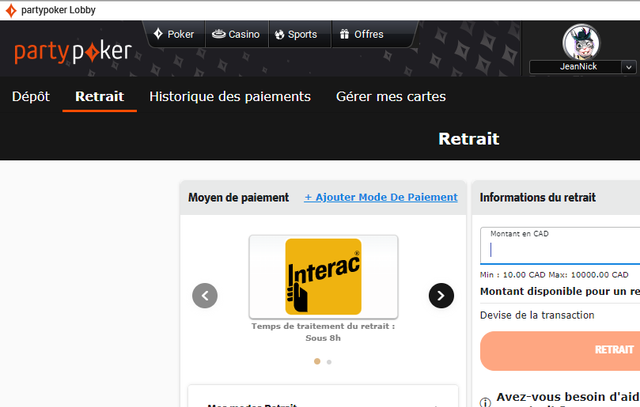Open the Poker tab
The image size is (640, 407).
174,34
